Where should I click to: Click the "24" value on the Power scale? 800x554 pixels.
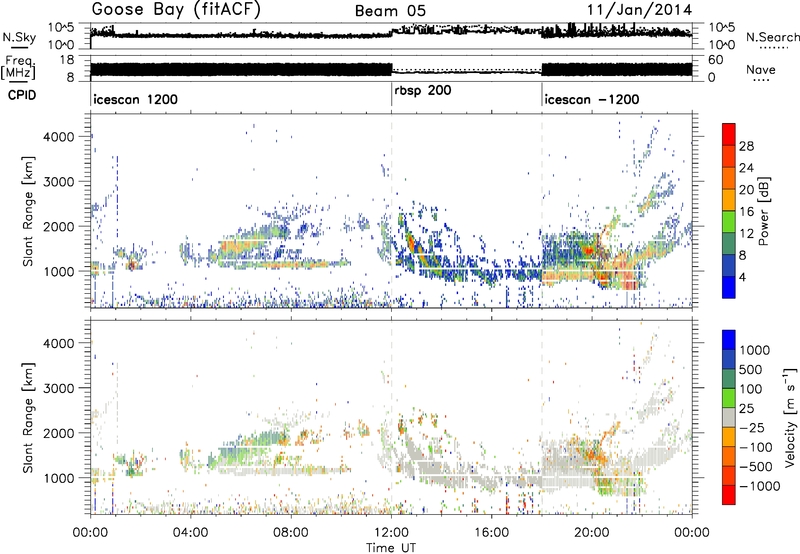coord(746,168)
